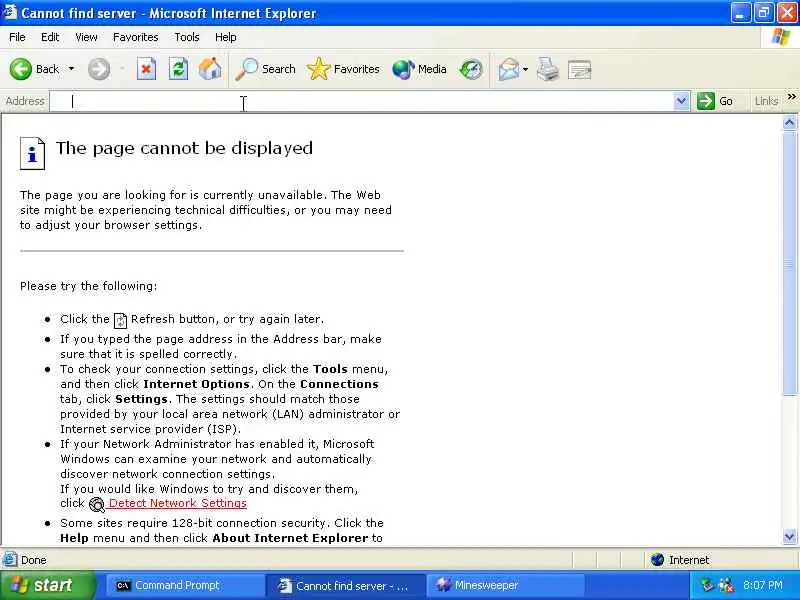Click inside the Address bar field
Screen dimensions: 800x600
(362, 101)
